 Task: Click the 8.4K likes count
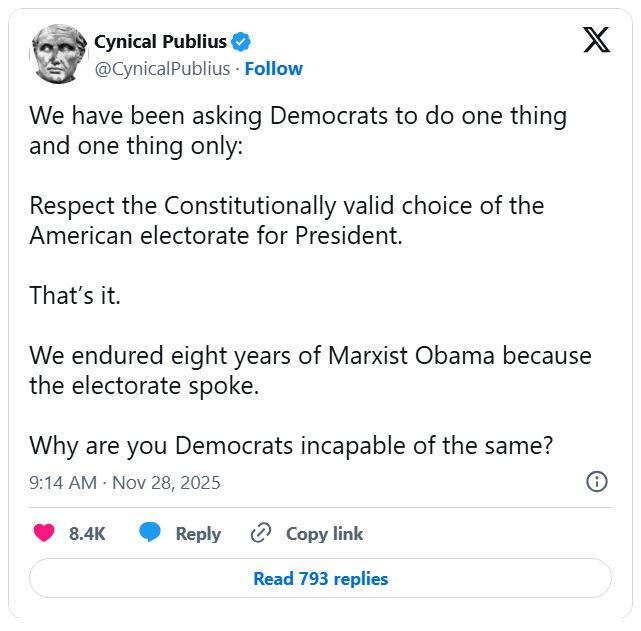click(x=87, y=534)
